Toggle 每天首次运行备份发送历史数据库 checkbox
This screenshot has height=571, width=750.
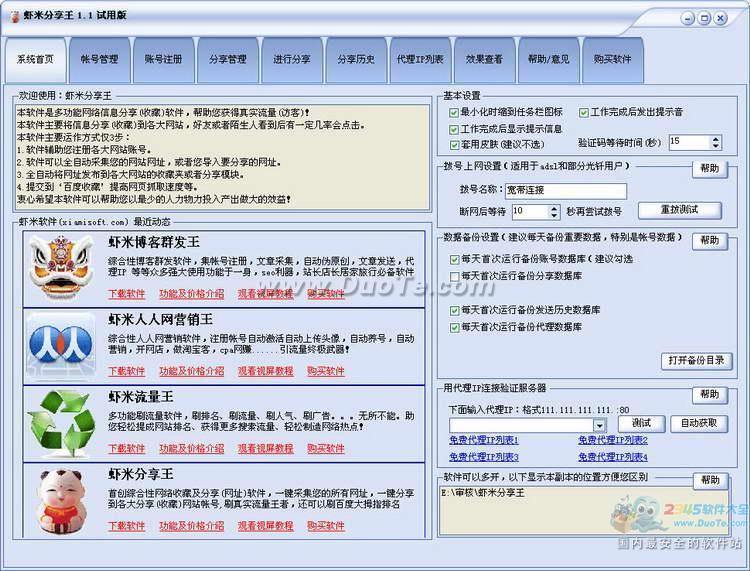454,311
